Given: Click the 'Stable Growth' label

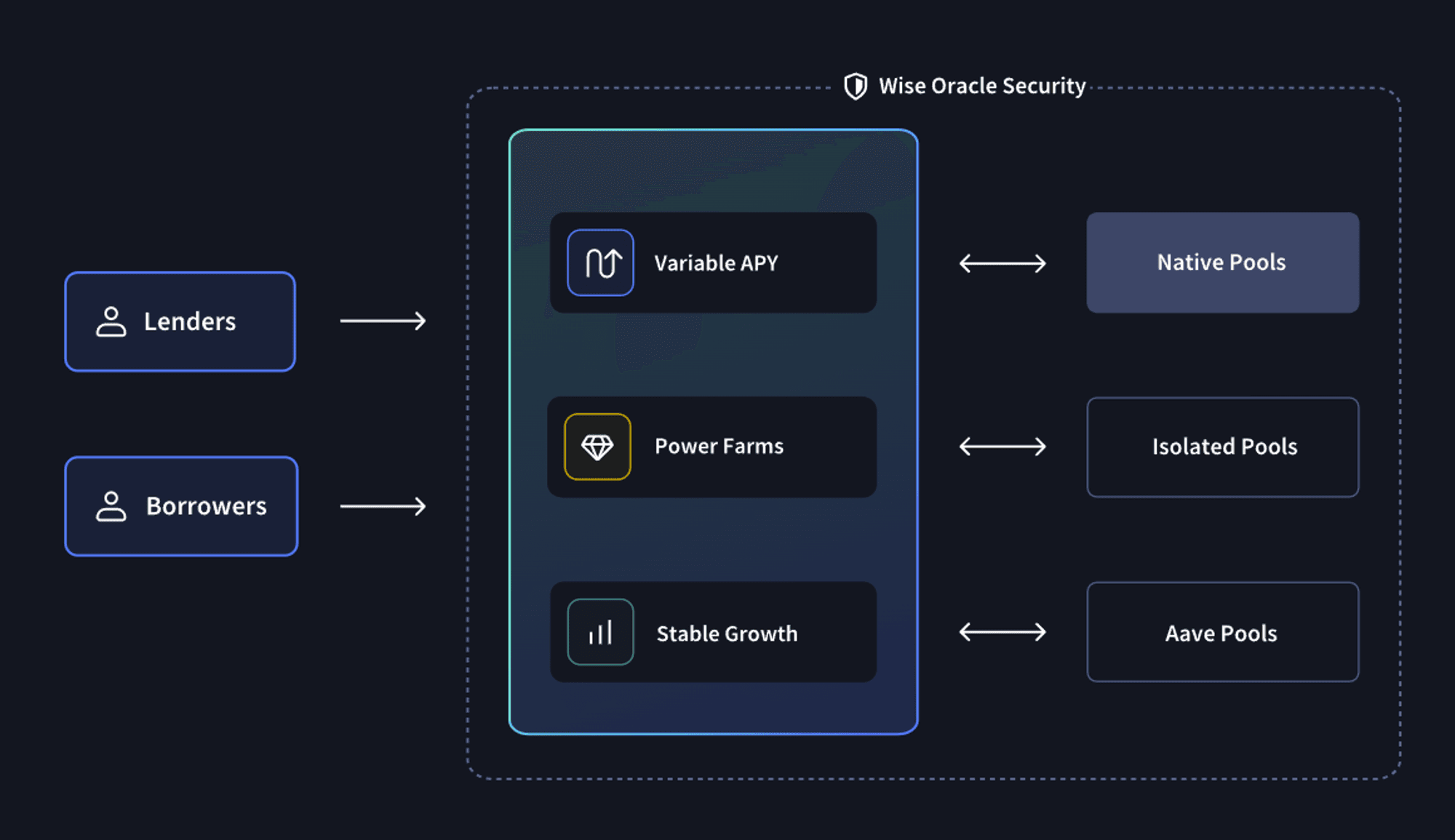Looking at the screenshot, I should [x=727, y=633].
